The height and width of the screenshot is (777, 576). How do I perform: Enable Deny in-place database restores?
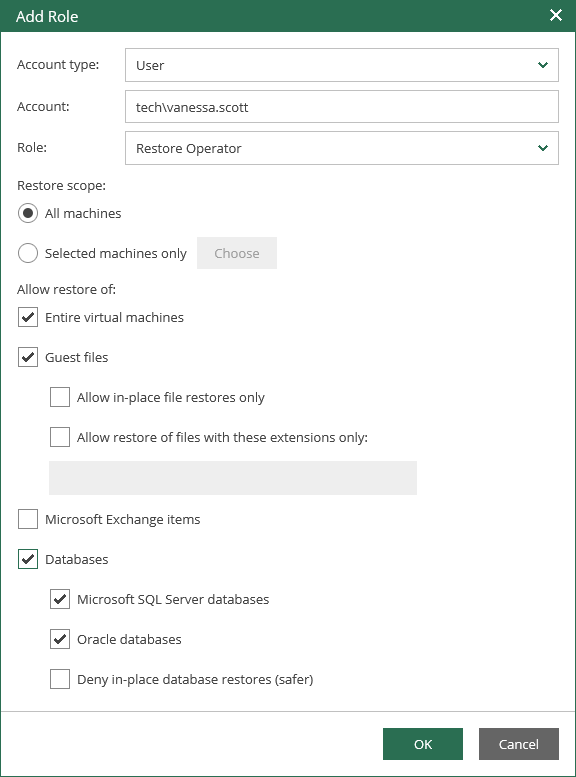[59, 679]
